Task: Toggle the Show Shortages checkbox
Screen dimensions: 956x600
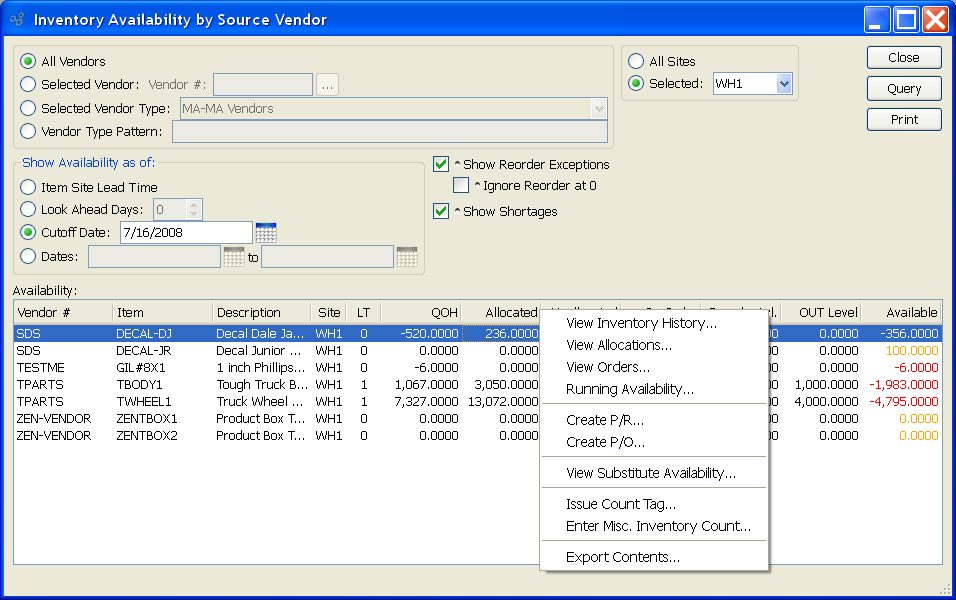Action: 441,211
